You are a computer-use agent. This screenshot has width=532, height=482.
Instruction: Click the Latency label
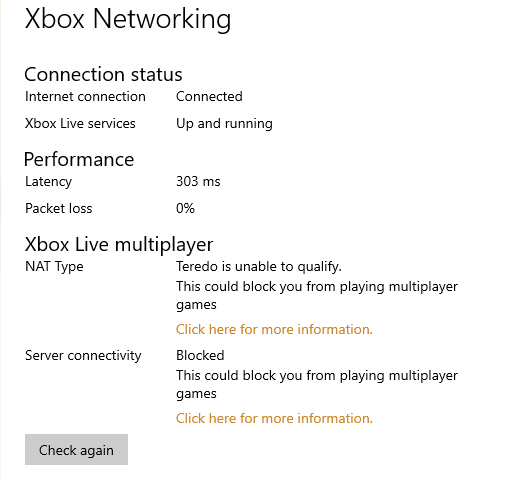pos(49,182)
